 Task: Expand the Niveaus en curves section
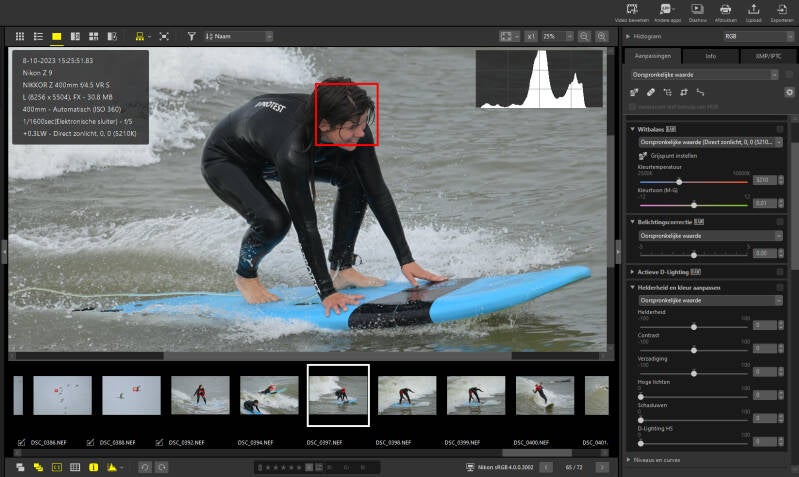(x=628, y=460)
